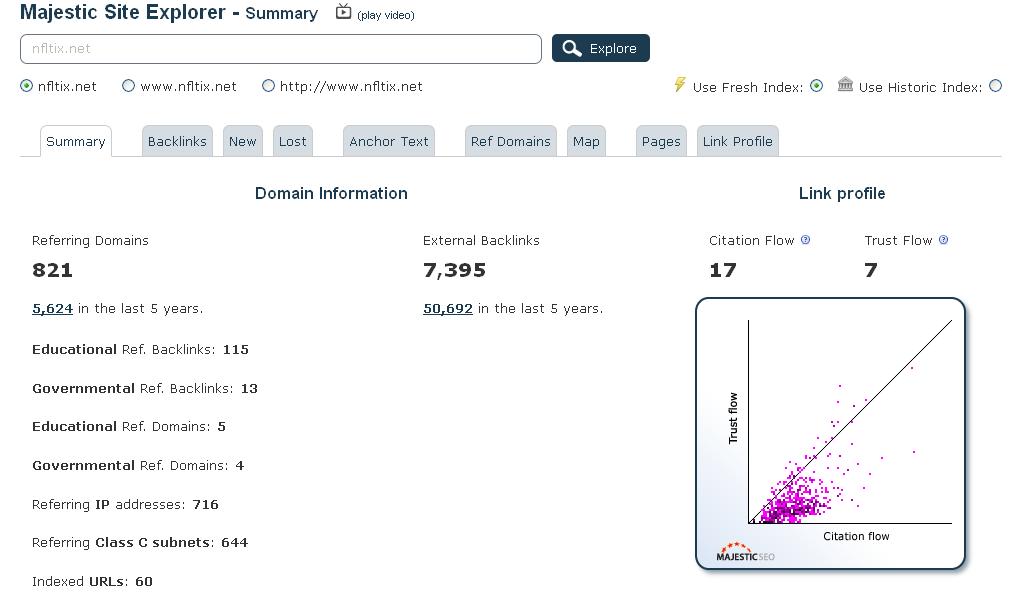The image size is (1021, 608).
Task: Click Educational Ref. Backlinks: 115 text
Action: click(x=140, y=350)
